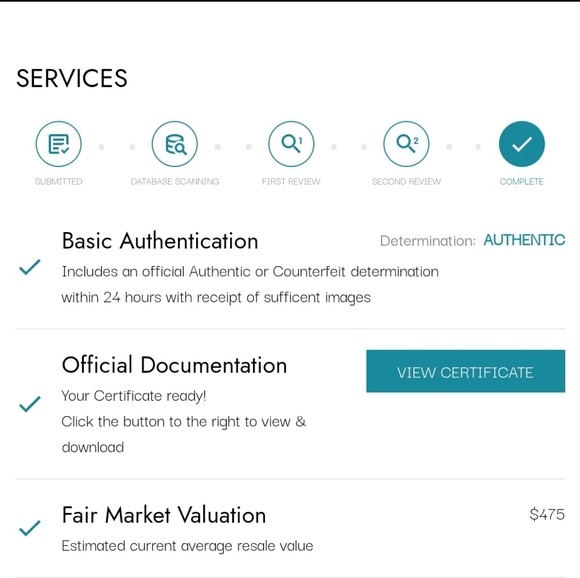Click checkmark beside Basic Authentication
This screenshot has width=580, height=578.
coord(30,267)
